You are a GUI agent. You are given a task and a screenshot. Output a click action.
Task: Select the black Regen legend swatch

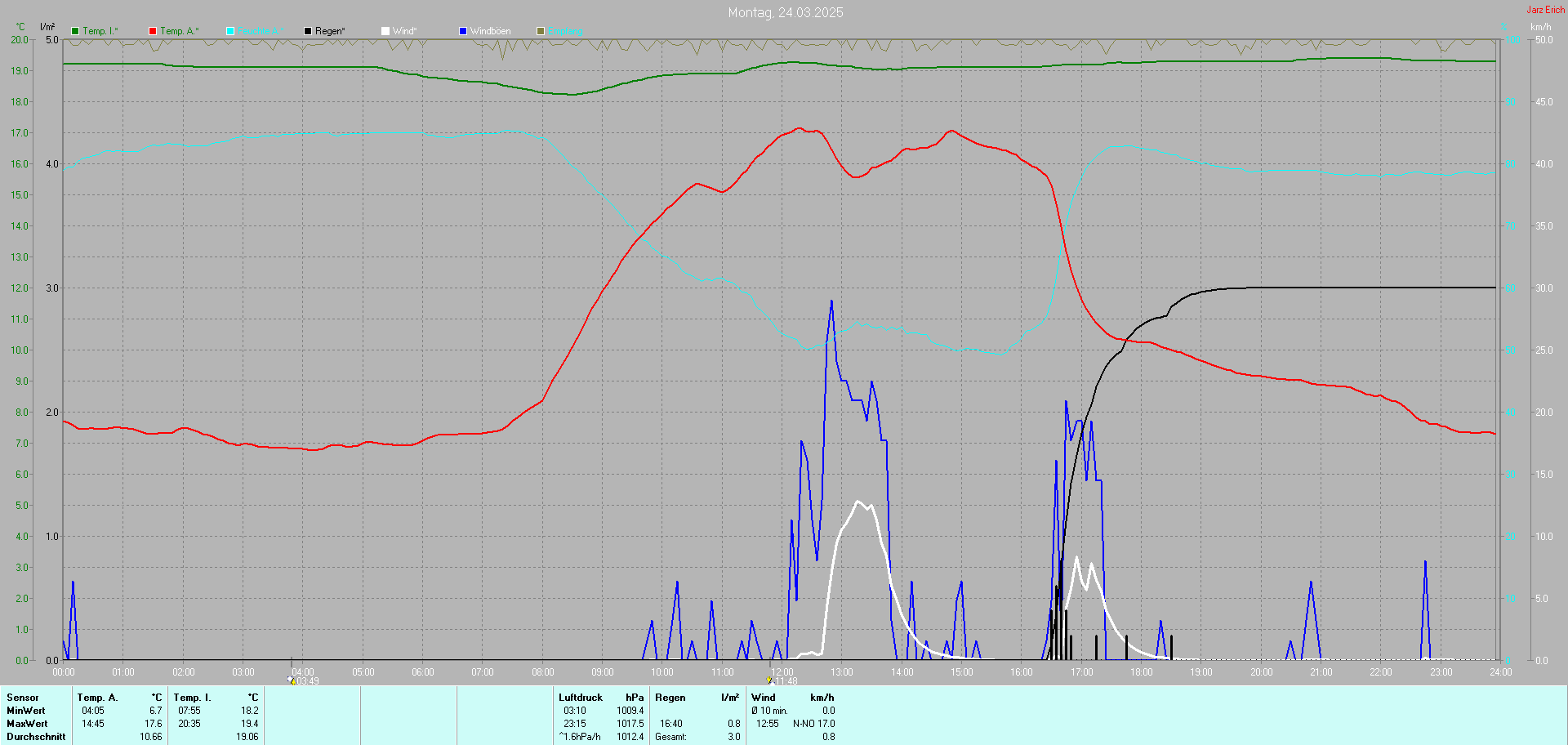(x=308, y=31)
